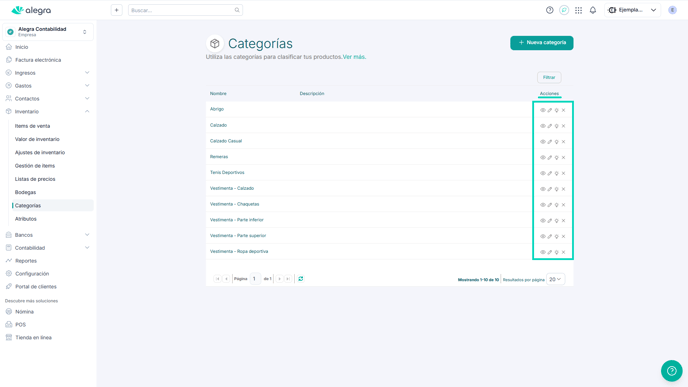View the Vestimenta - Chaquetas category
The width and height of the screenshot is (688, 387).
[x=543, y=205]
